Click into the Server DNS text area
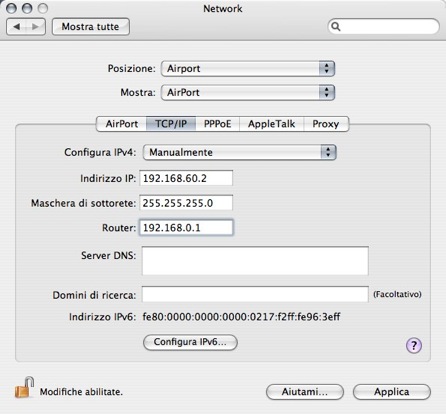446x414 pixels. pyautogui.click(x=255, y=261)
